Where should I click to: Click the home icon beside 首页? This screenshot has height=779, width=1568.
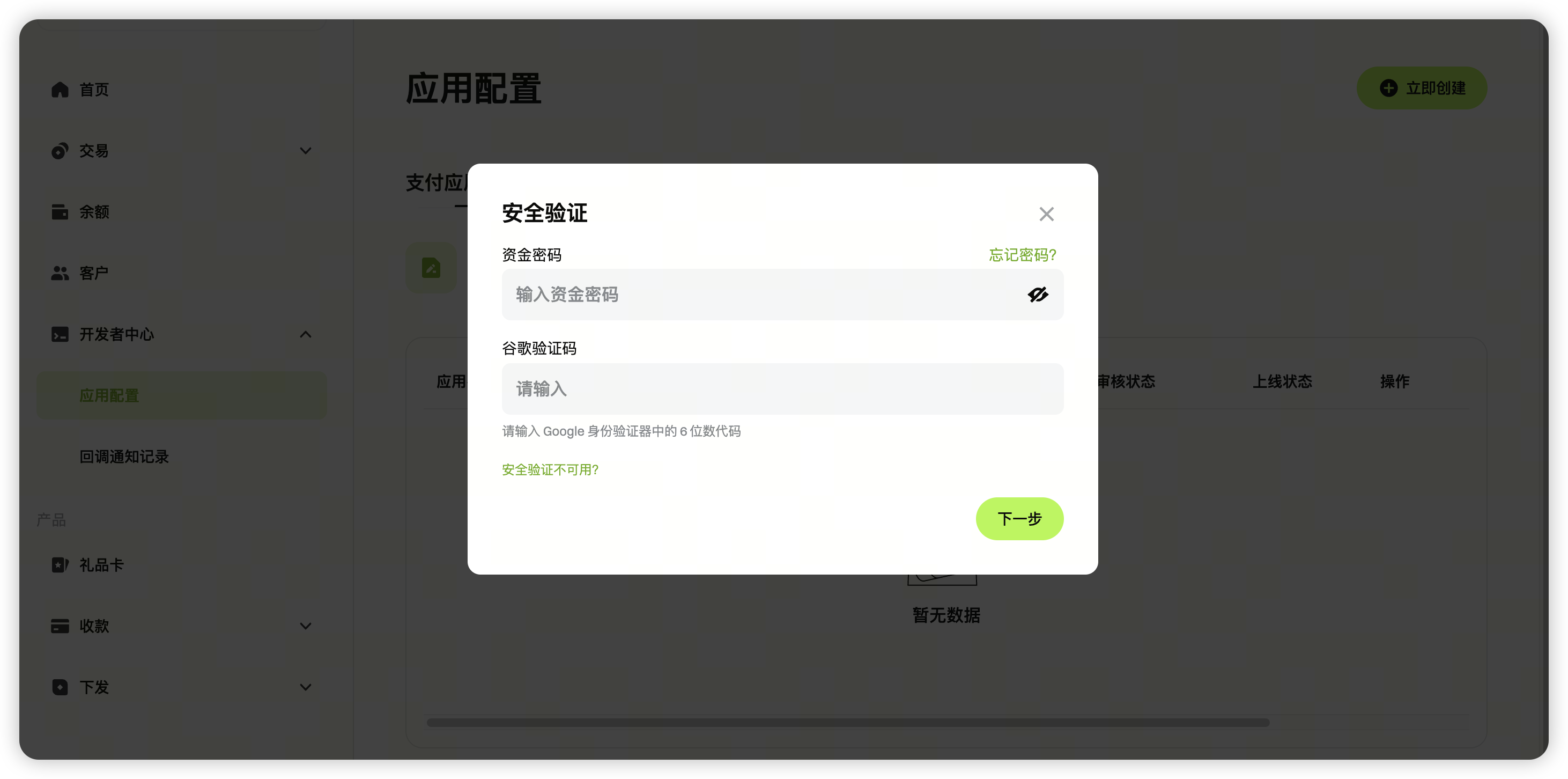pos(60,90)
